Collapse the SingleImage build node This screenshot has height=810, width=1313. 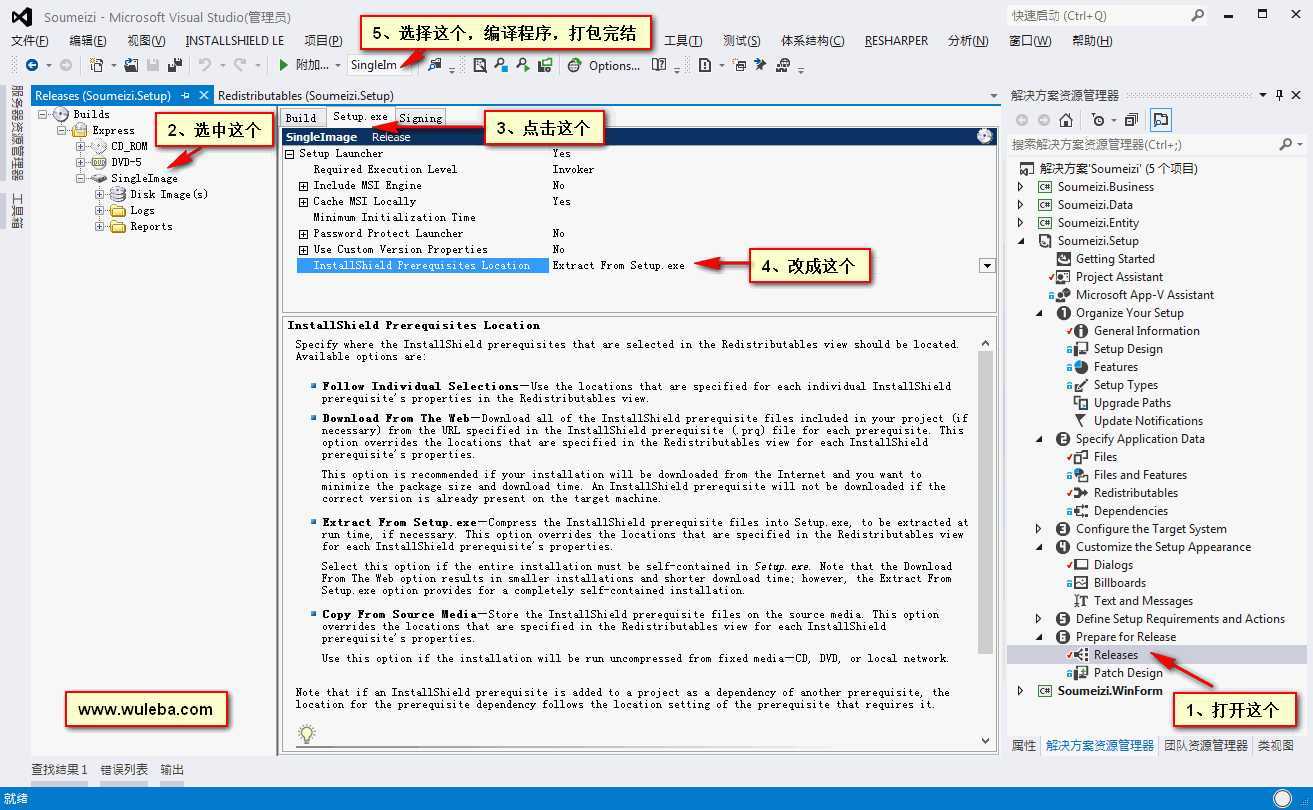click(x=81, y=178)
